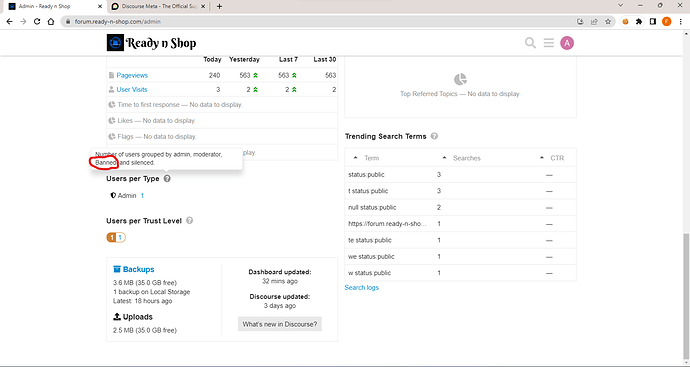Click the Top Referred Topics placeholder text
The width and height of the screenshot is (690, 367).
(x=460, y=94)
